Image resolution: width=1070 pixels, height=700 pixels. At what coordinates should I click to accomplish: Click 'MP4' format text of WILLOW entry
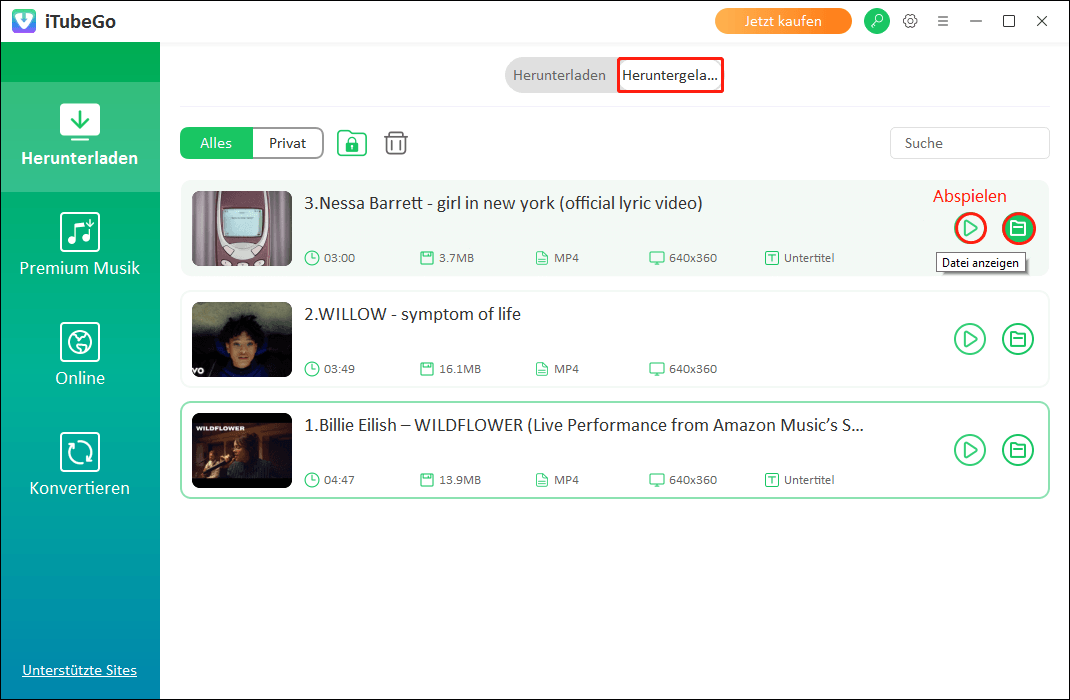566,369
